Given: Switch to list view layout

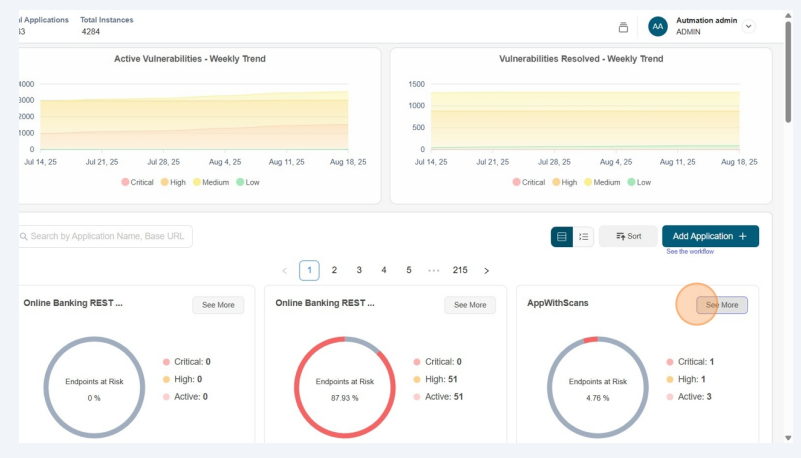Looking at the screenshot, I should (x=584, y=236).
